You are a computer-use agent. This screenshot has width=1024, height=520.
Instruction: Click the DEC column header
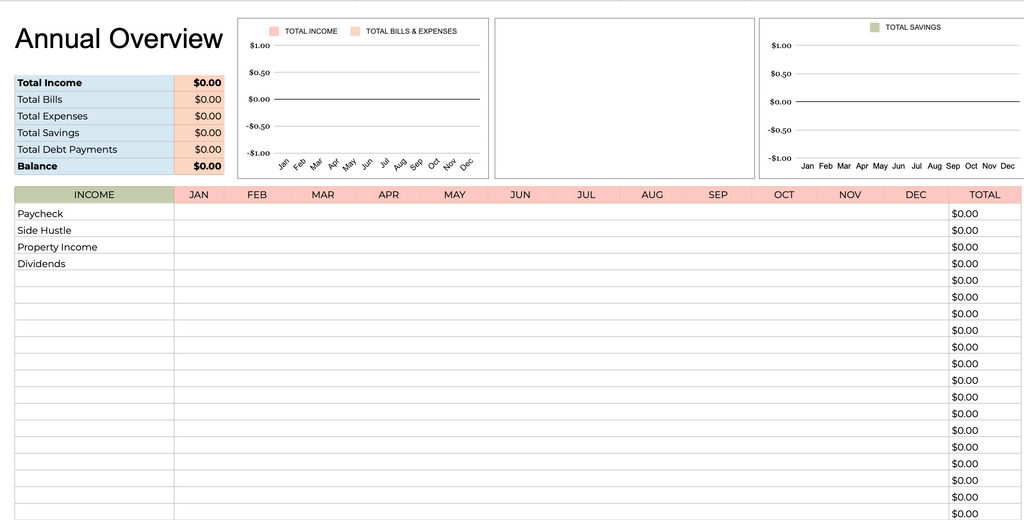(x=915, y=195)
